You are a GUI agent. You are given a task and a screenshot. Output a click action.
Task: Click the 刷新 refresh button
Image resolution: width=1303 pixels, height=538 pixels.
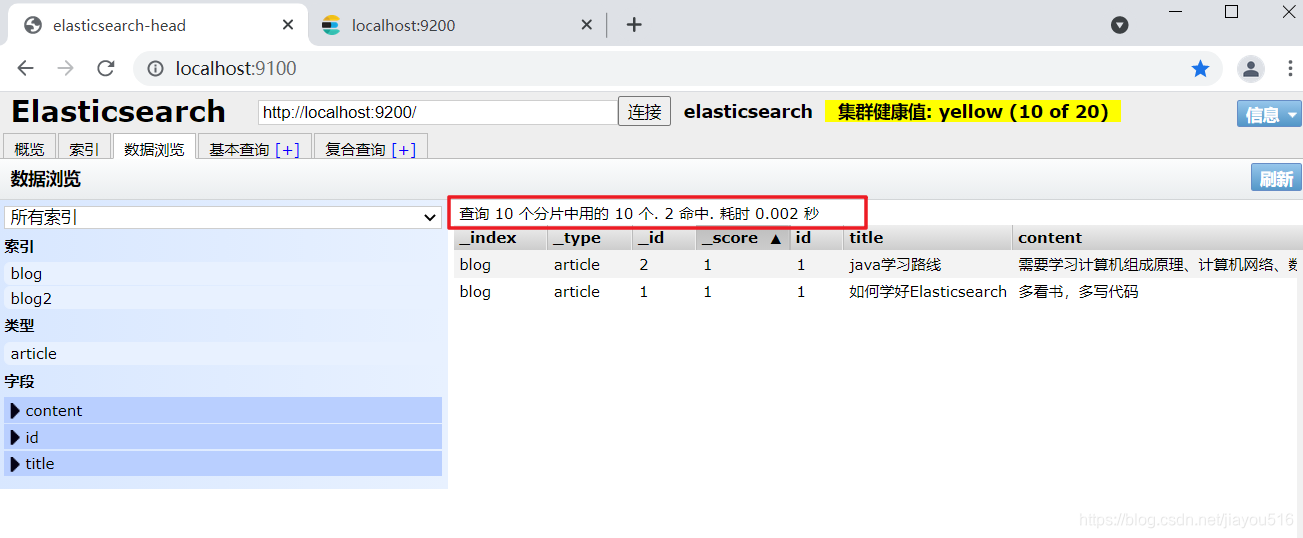click(x=1276, y=178)
